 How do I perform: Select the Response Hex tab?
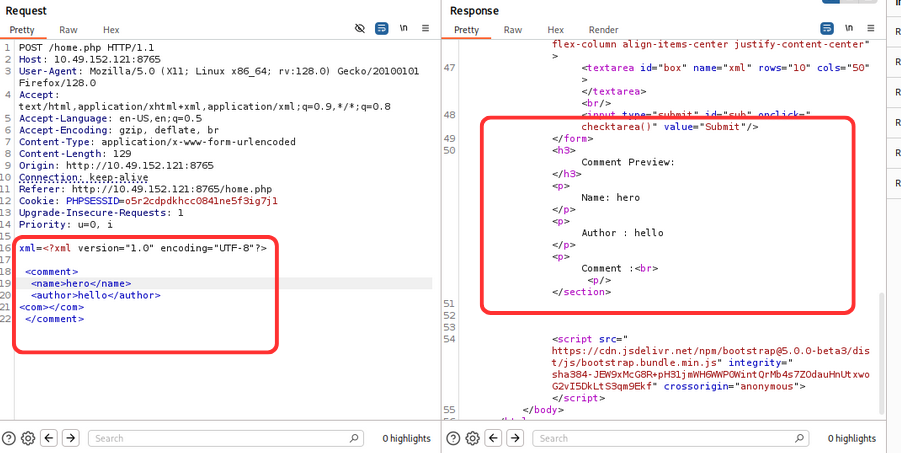point(555,30)
